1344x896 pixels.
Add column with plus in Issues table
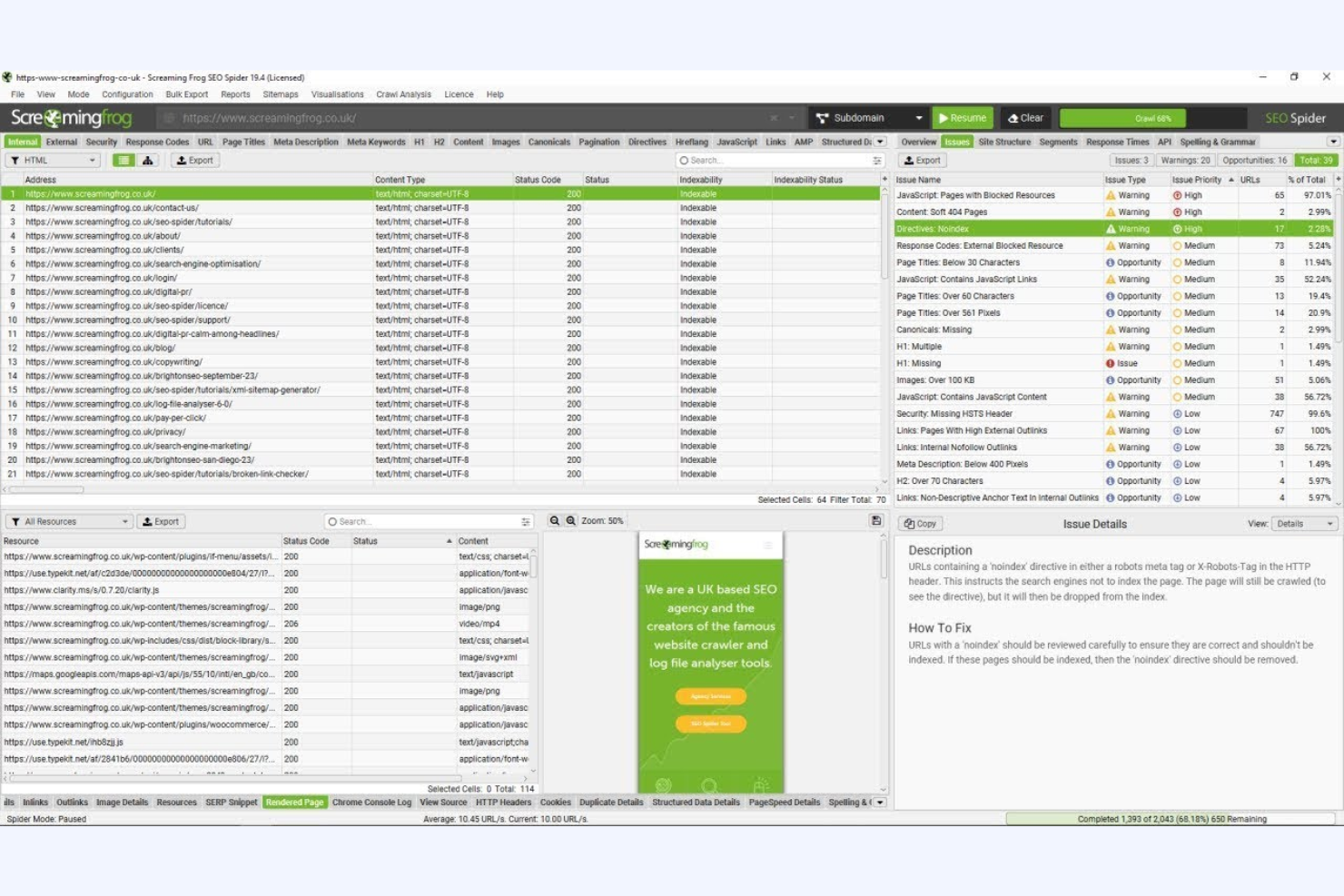pyautogui.click(x=1338, y=180)
